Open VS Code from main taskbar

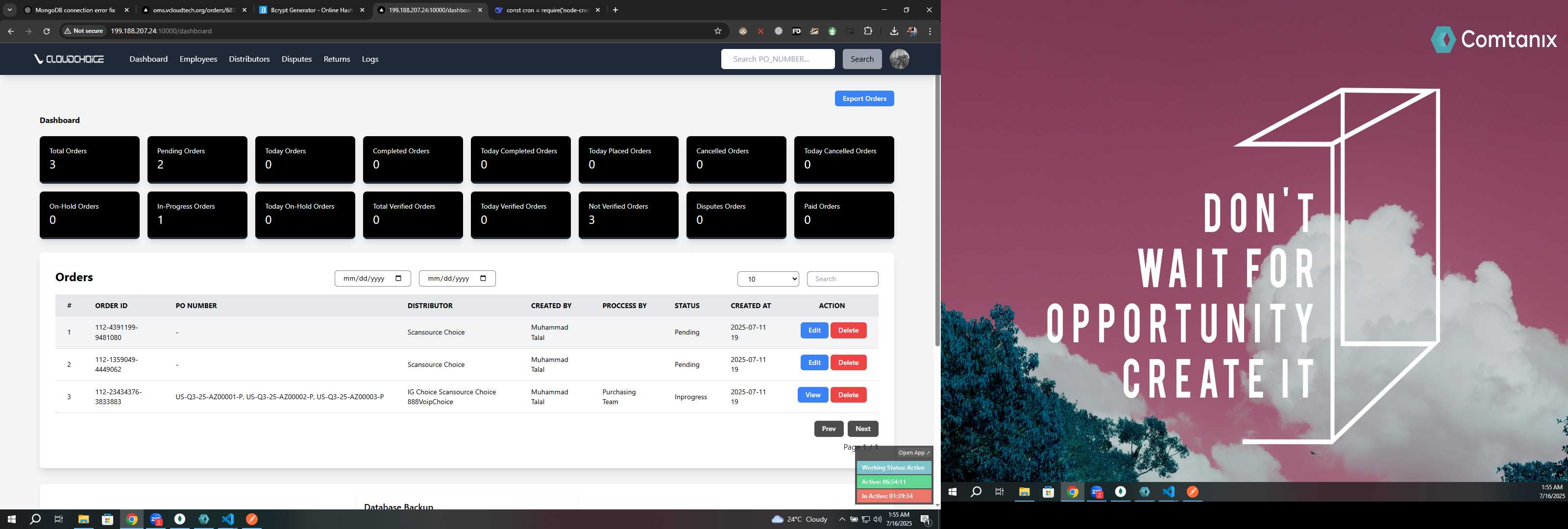pos(228,519)
